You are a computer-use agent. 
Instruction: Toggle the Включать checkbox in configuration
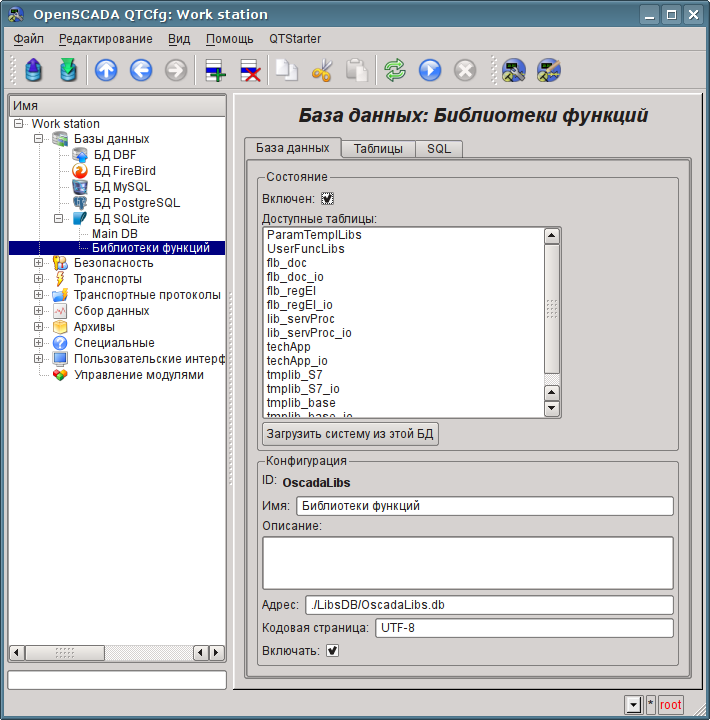pyautogui.click(x=333, y=651)
